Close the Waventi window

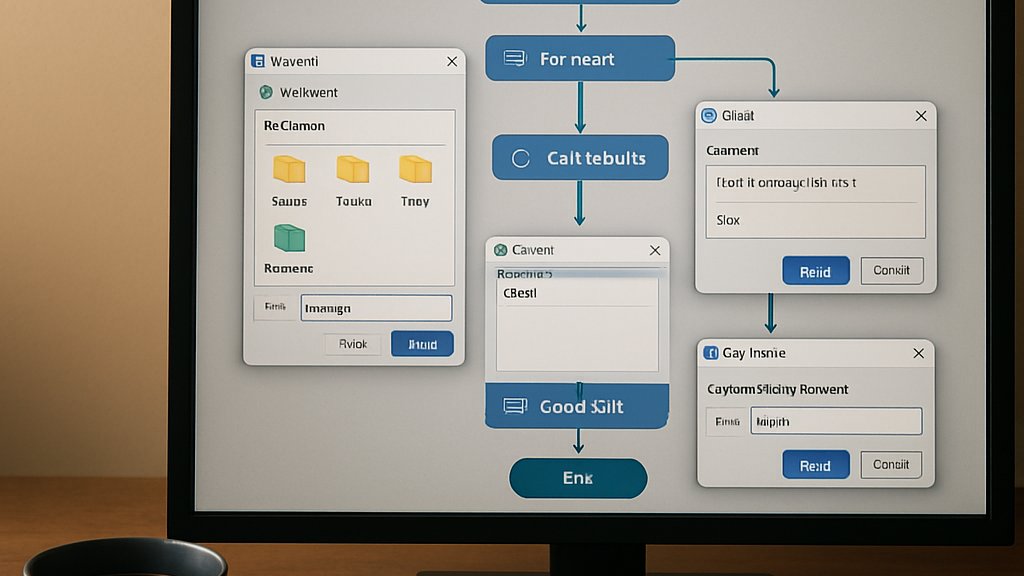pos(452,61)
